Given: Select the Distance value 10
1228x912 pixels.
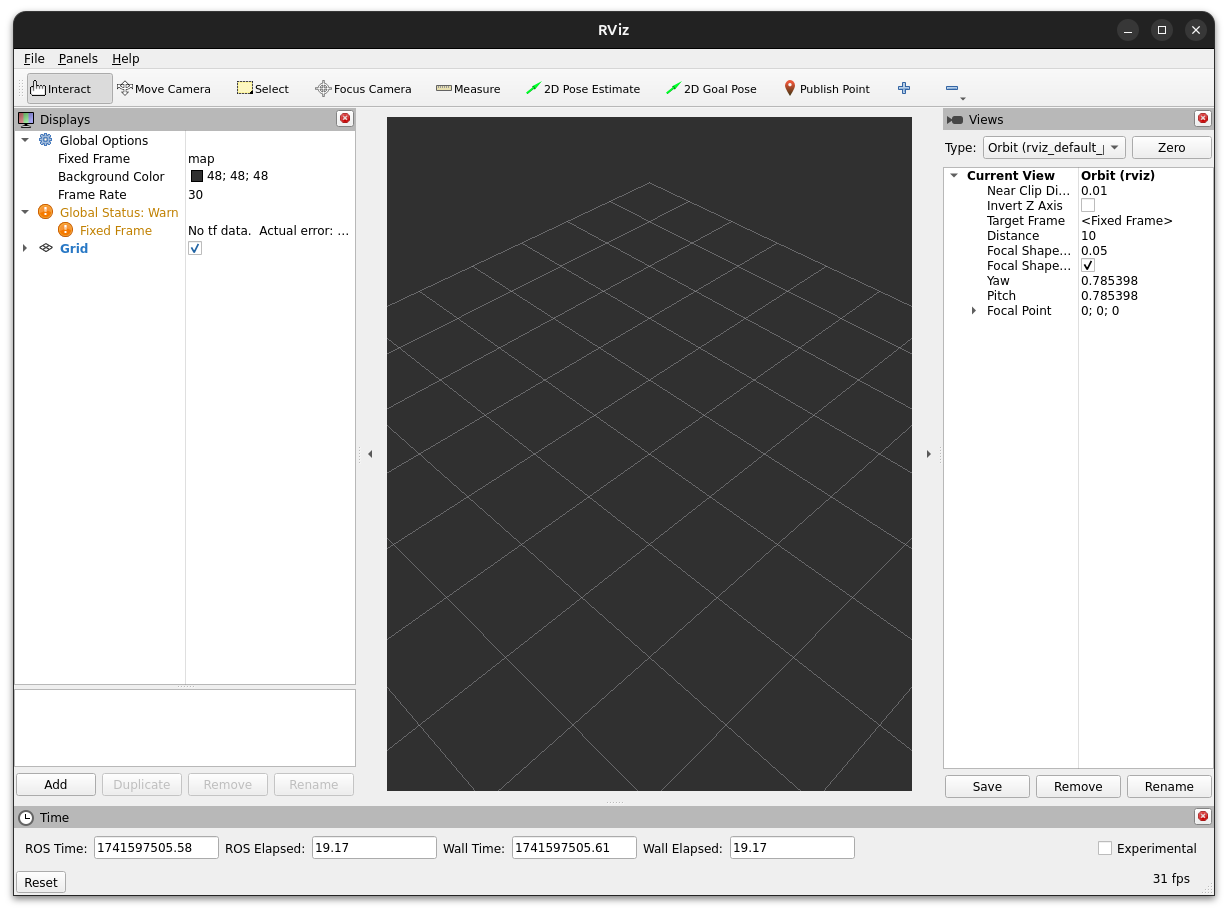Looking at the screenshot, I should point(1088,236).
